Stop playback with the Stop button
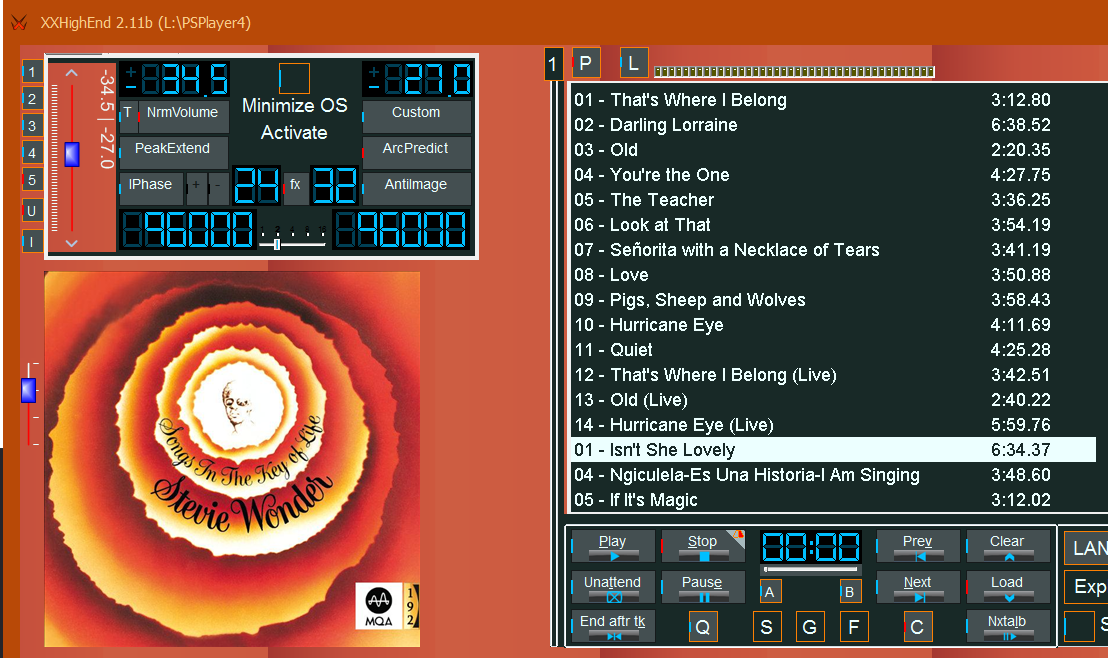Screen dimensions: 1108x658 pyautogui.click(x=702, y=546)
